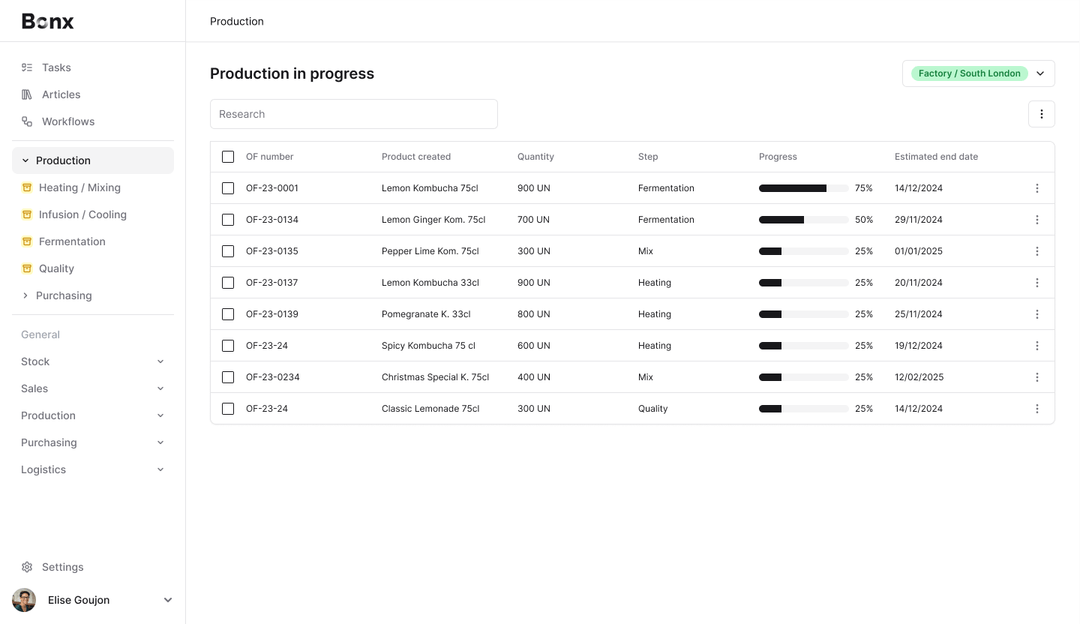Screen dimensions: 1080x624
Task: Click the Quality step icon
Action: click(28, 268)
